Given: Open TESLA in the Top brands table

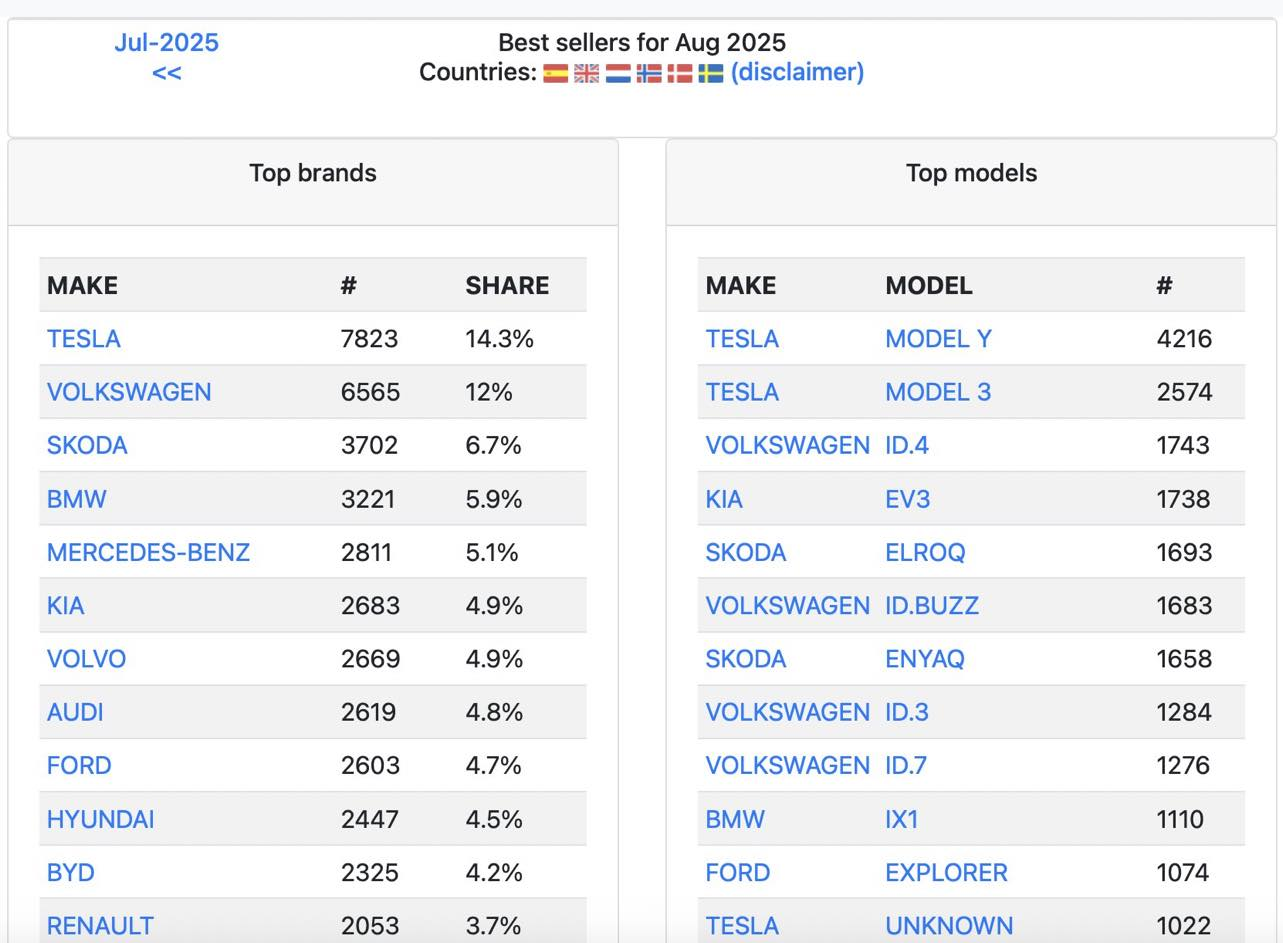Looking at the screenshot, I should [84, 339].
